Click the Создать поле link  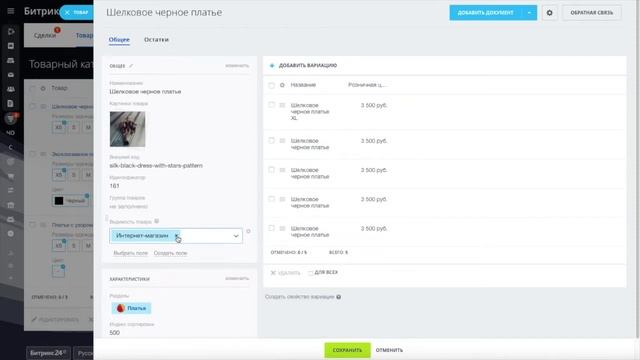coord(170,253)
